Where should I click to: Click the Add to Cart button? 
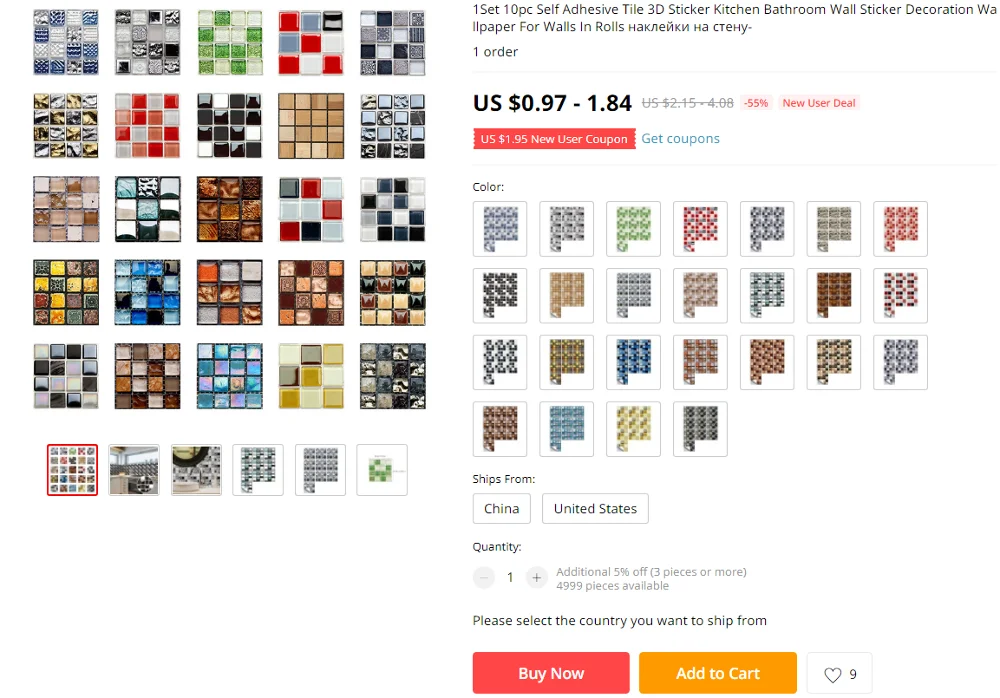(717, 673)
